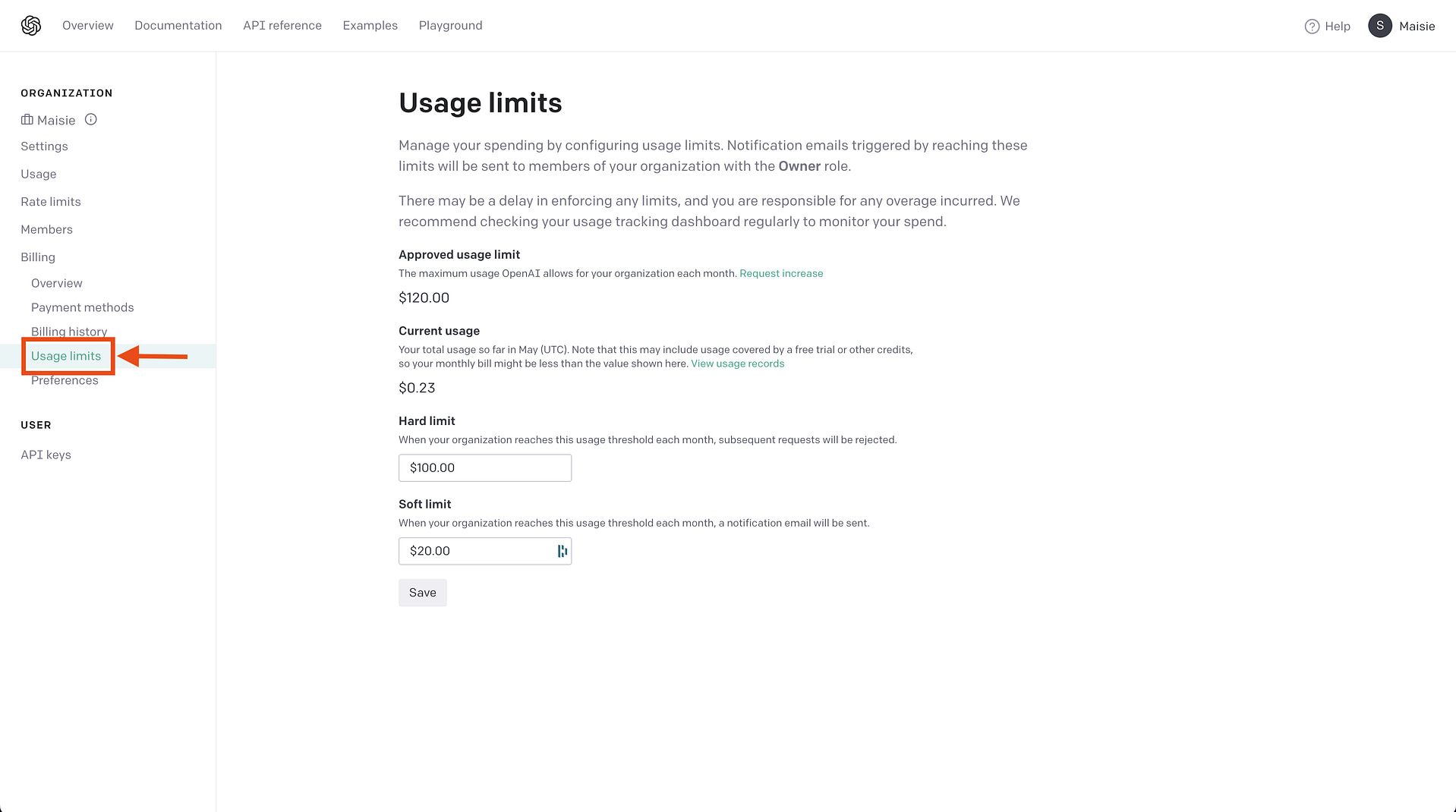This screenshot has width=1456, height=812.
Task: Click the OpenAI logo in the navbar
Action: tap(30, 25)
